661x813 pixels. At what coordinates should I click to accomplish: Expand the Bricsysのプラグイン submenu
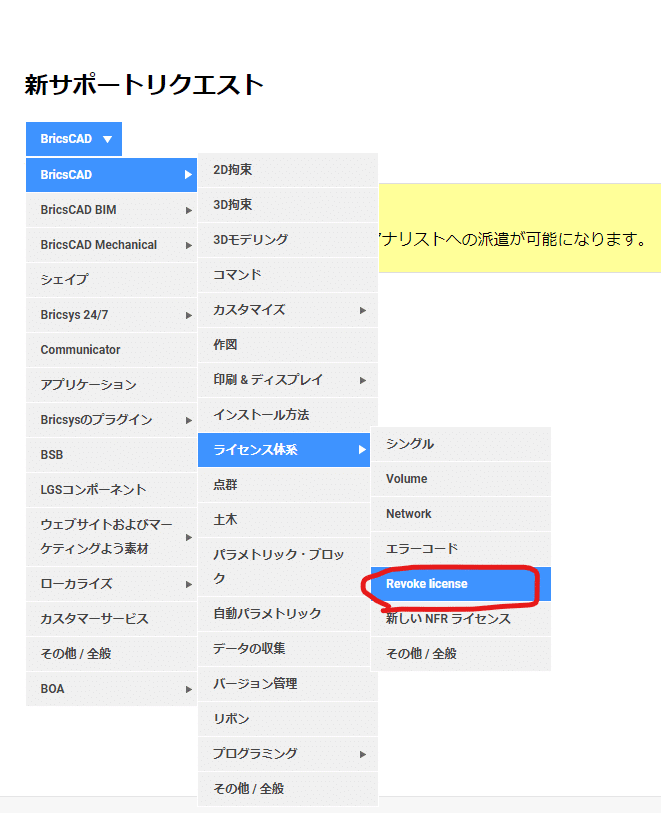(111, 420)
